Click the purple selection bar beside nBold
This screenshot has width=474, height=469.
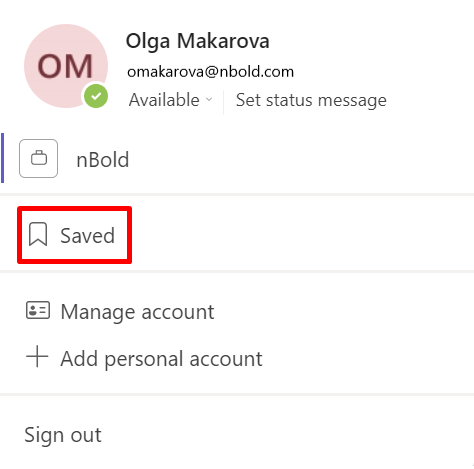click(x=3, y=158)
